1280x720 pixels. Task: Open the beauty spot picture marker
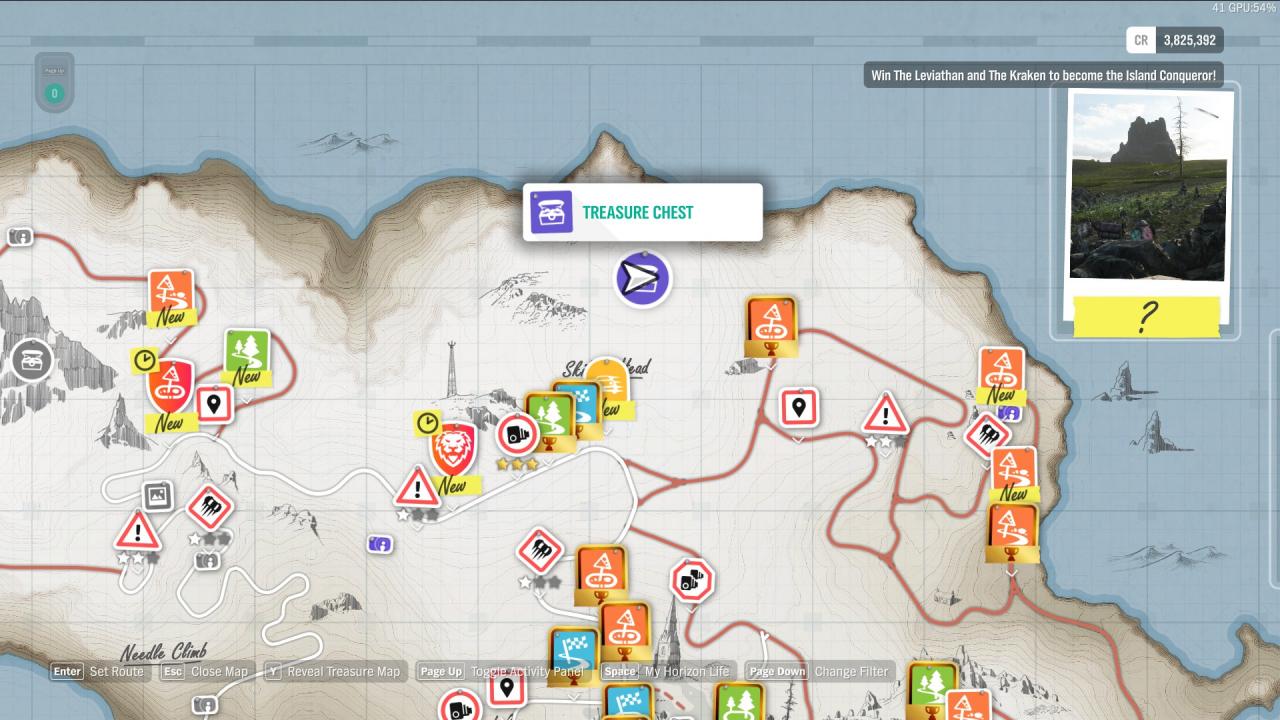click(x=156, y=496)
